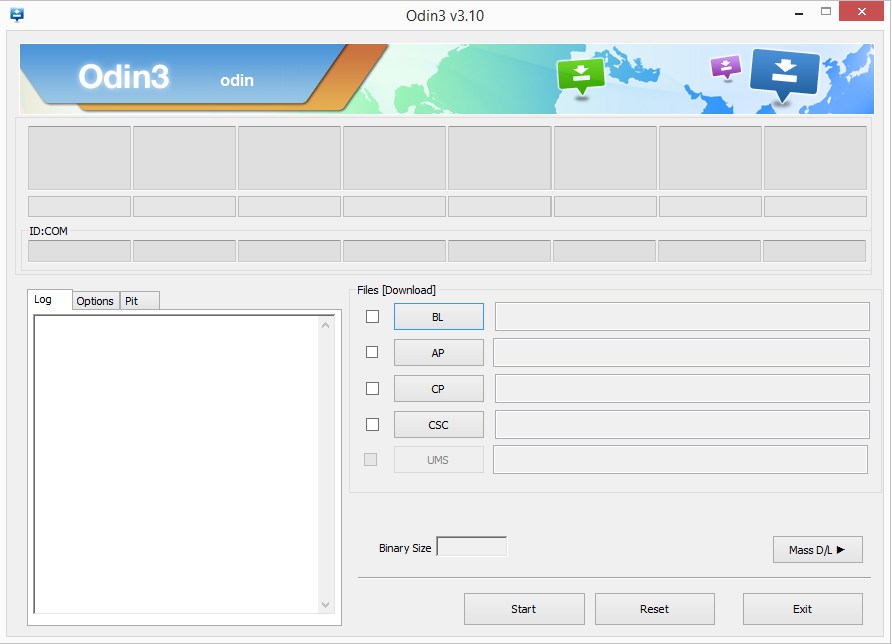Screen dimensions: 892x644
Task: Open the Options tab
Action: pos(95,301)
